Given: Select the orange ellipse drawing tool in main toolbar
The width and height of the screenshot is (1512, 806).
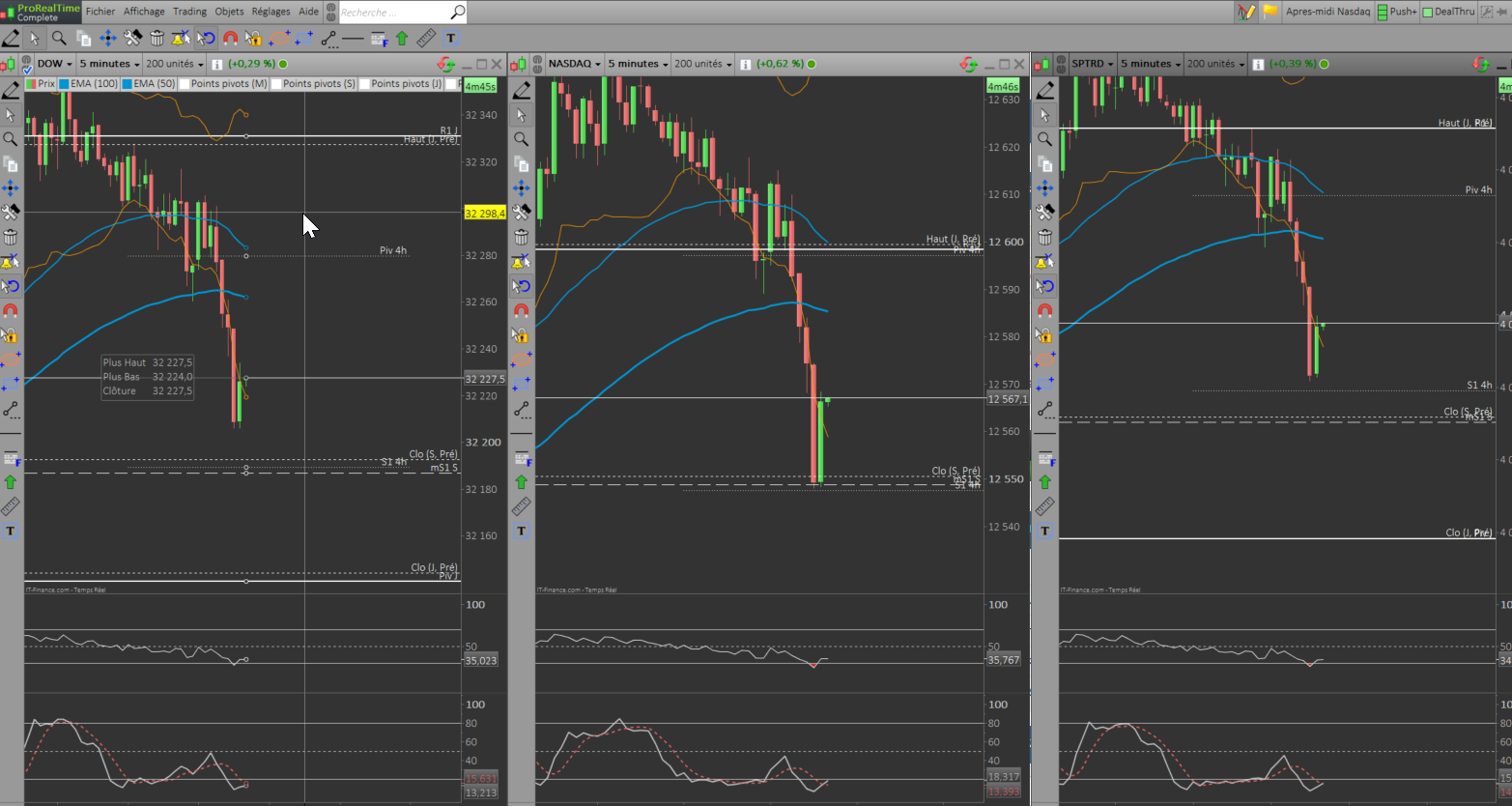Looking at the screenshot, I should click(279, 39).
